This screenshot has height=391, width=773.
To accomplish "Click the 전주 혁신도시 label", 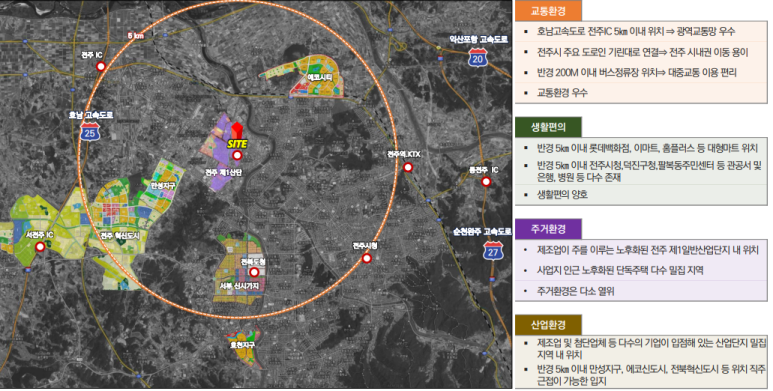I will 120,236.
